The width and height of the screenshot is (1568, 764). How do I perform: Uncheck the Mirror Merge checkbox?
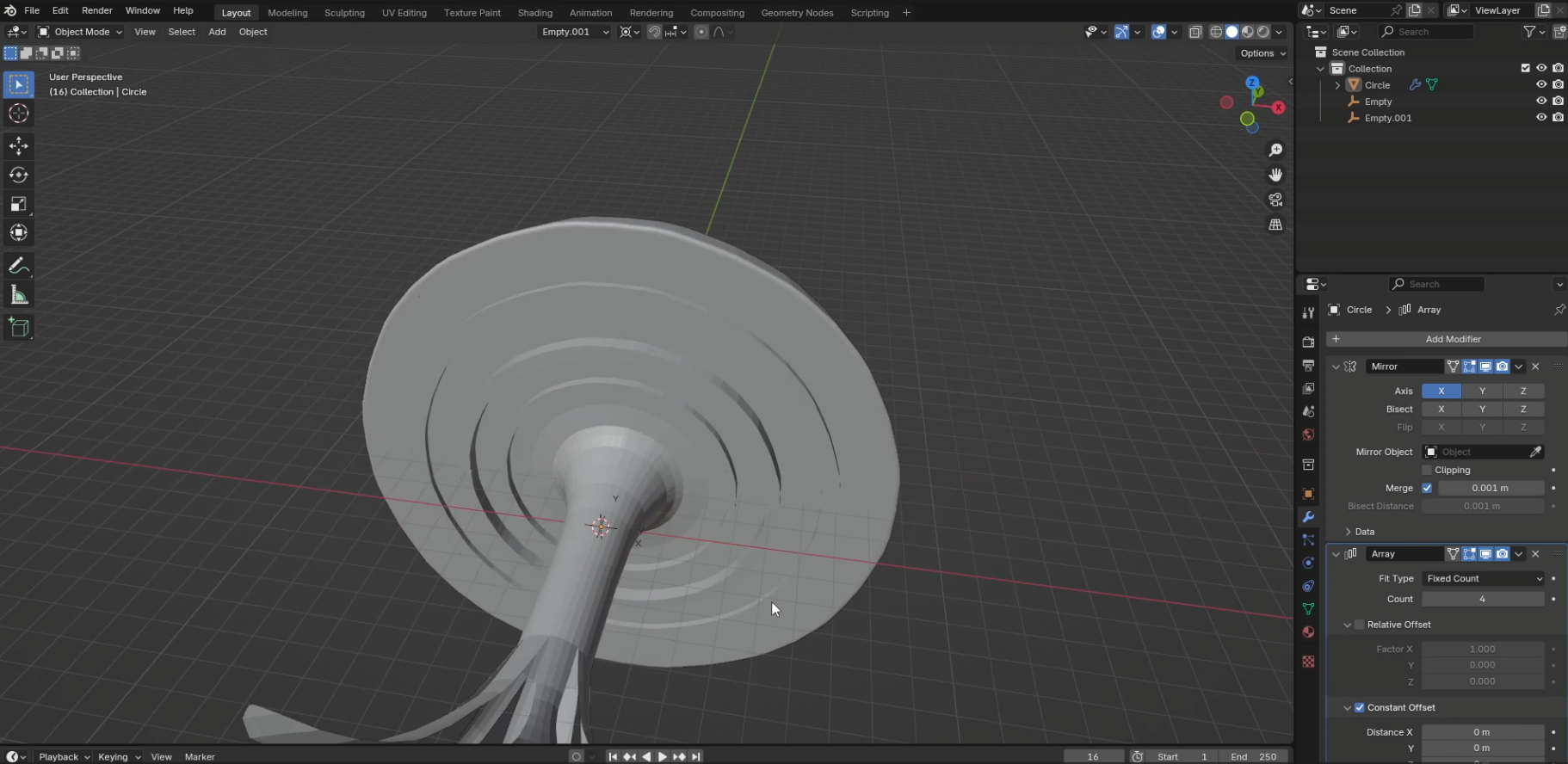[1427, 489]
